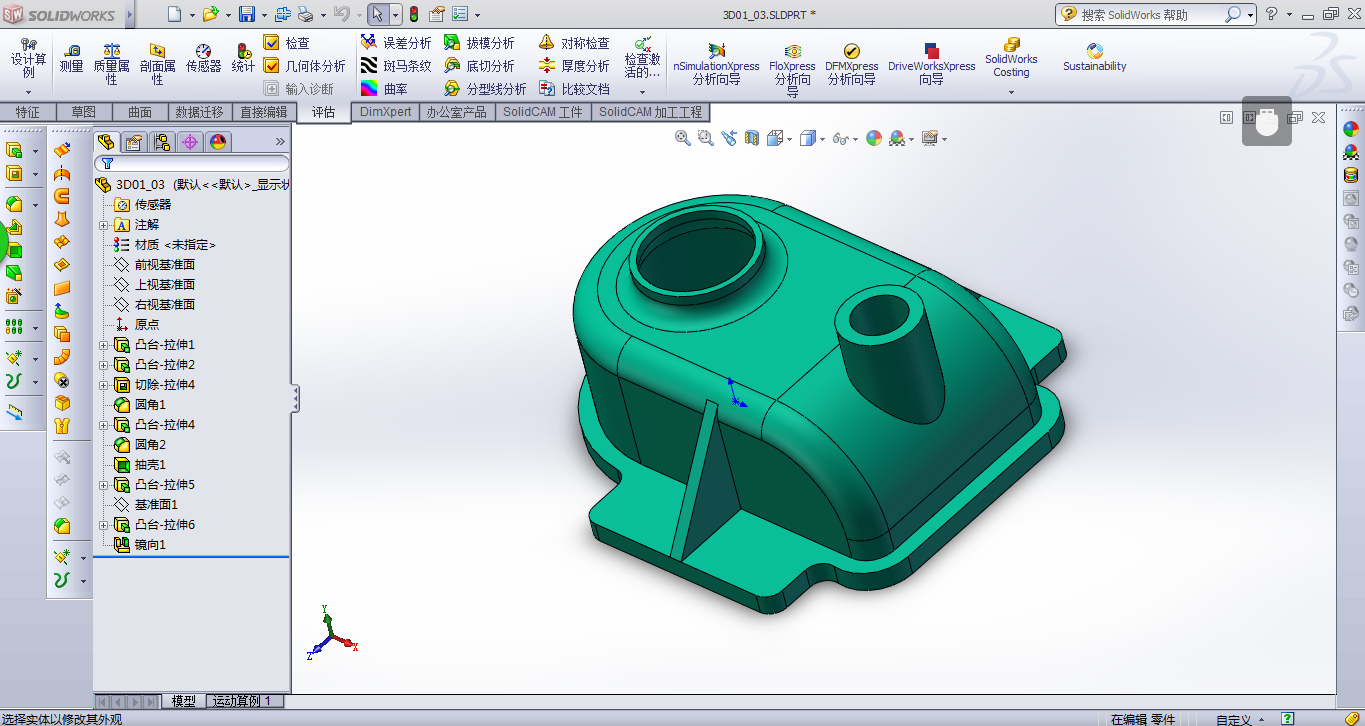This screenshot has width=1365, height=726.
Task: Toggle the Check (检查) checkbox
Action: [271, 42]
